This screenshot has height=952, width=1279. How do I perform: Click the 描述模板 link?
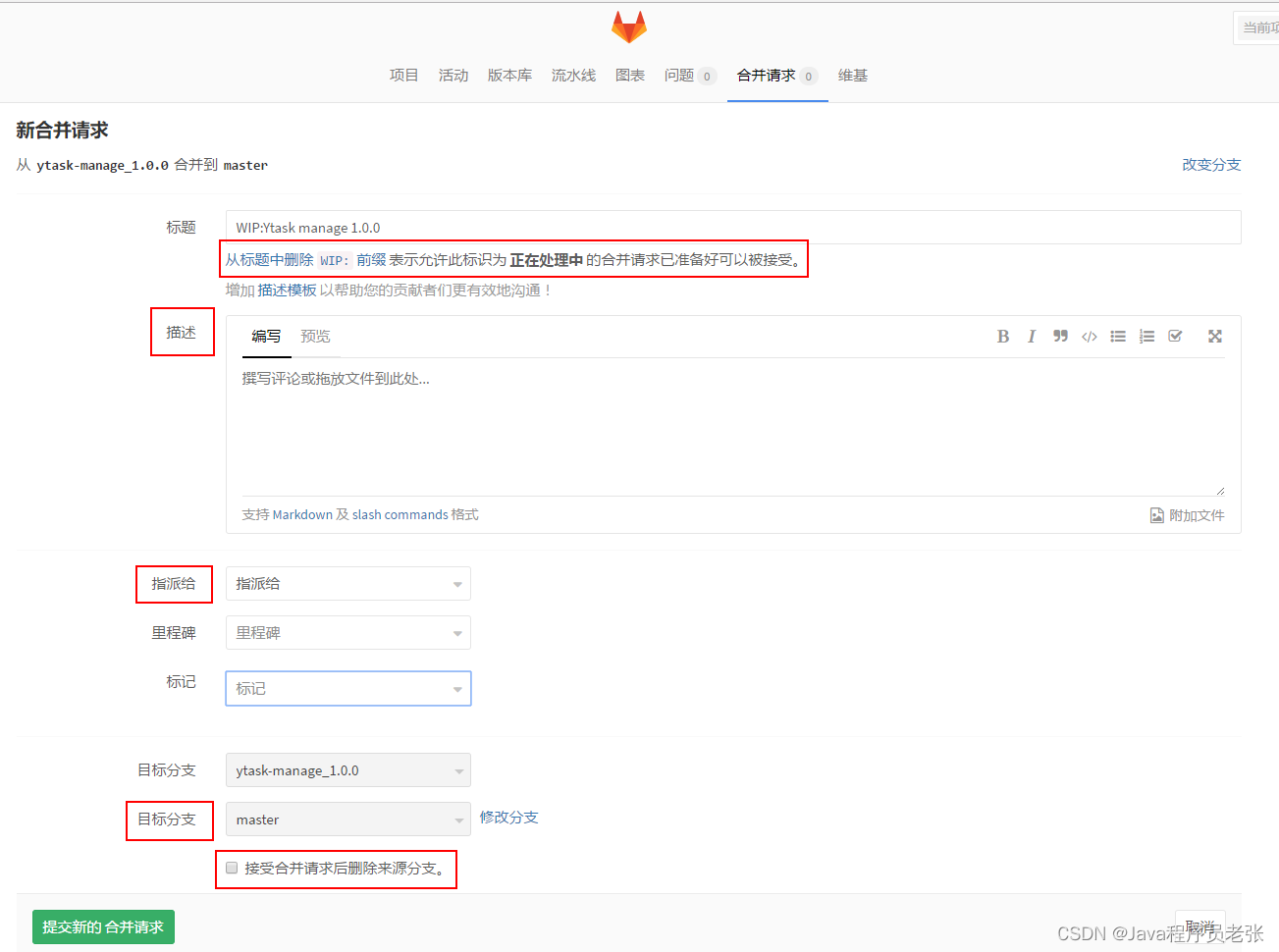coord(287,291)
